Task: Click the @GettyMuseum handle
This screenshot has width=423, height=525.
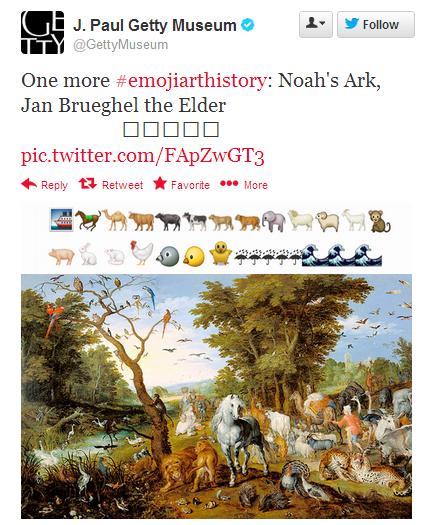Action: (x=121, y=45)
